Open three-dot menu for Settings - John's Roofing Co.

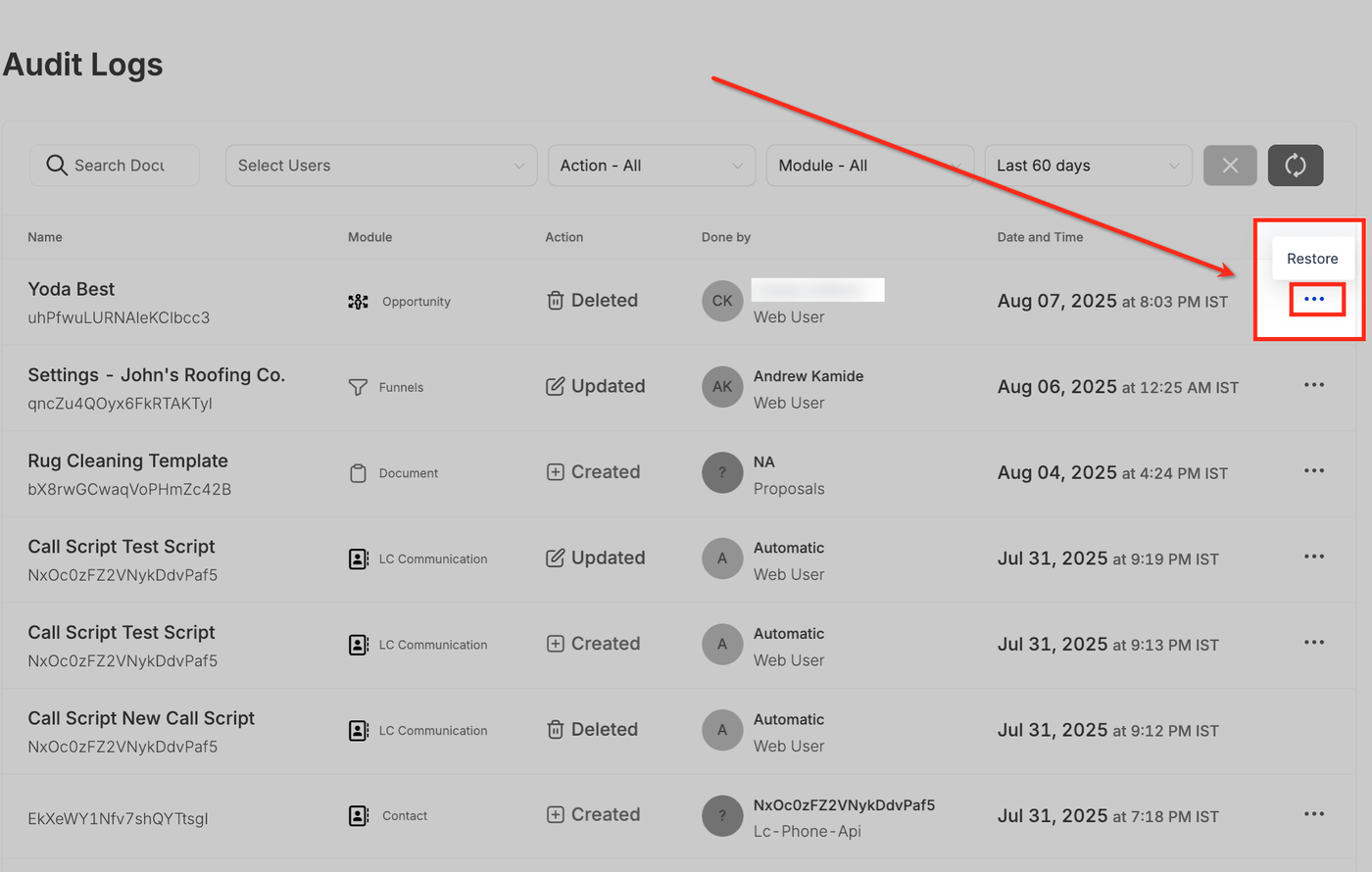[1314, 385]
